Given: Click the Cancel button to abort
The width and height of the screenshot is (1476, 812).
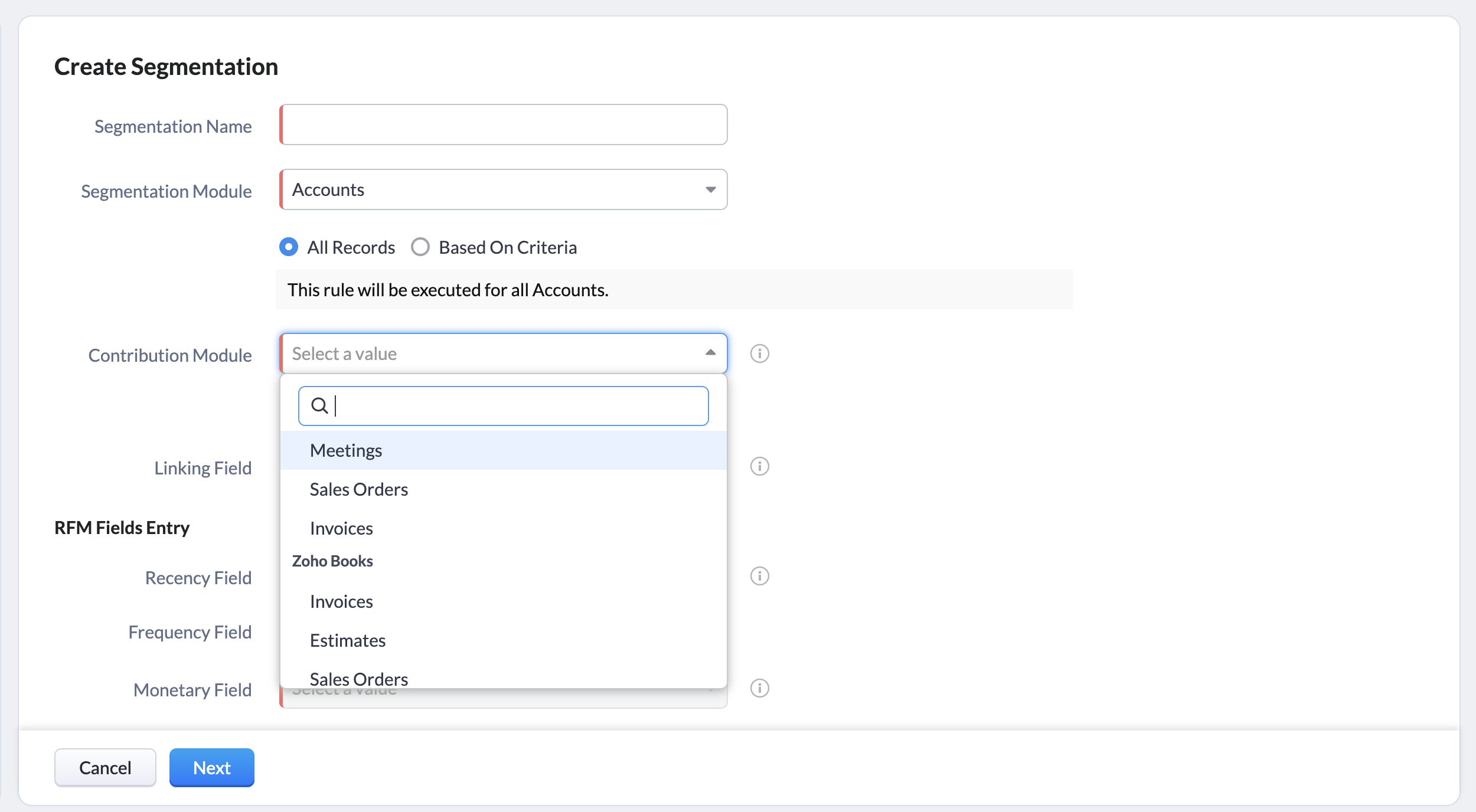Looking at the screenshot, I should coord(106,768).
